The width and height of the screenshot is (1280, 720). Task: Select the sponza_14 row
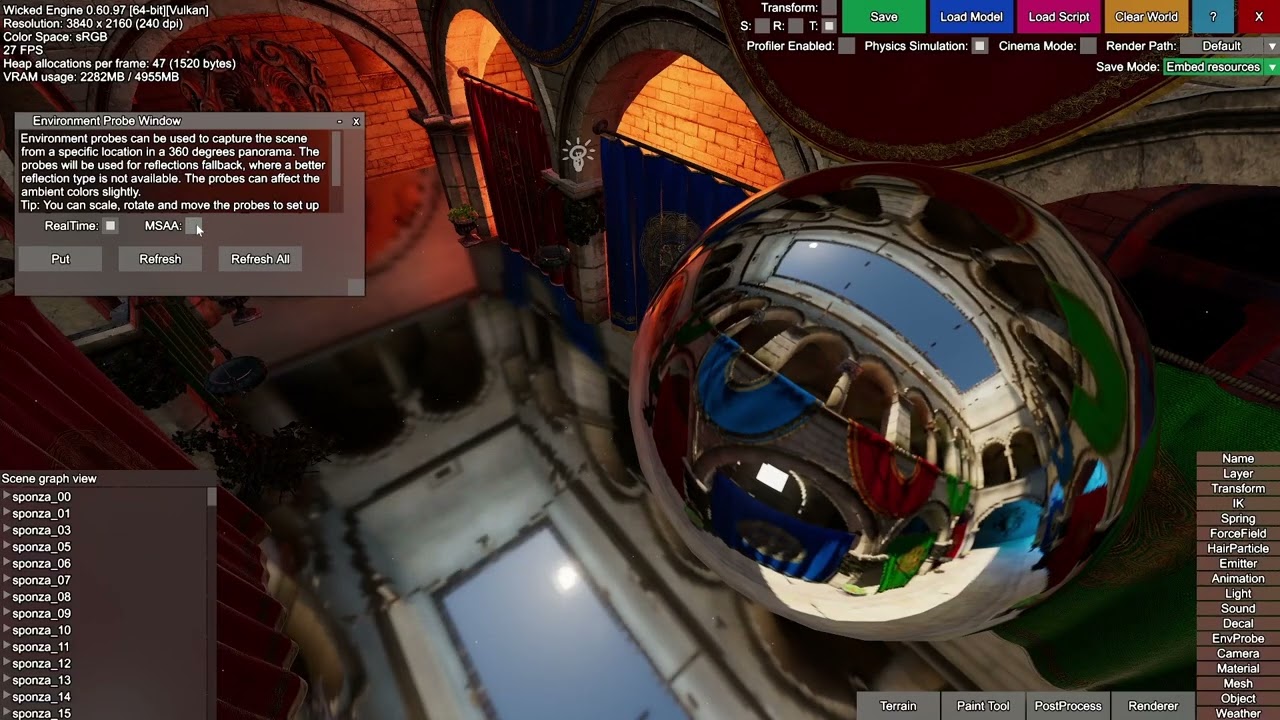pyautogui.click(x=104, y=697)
